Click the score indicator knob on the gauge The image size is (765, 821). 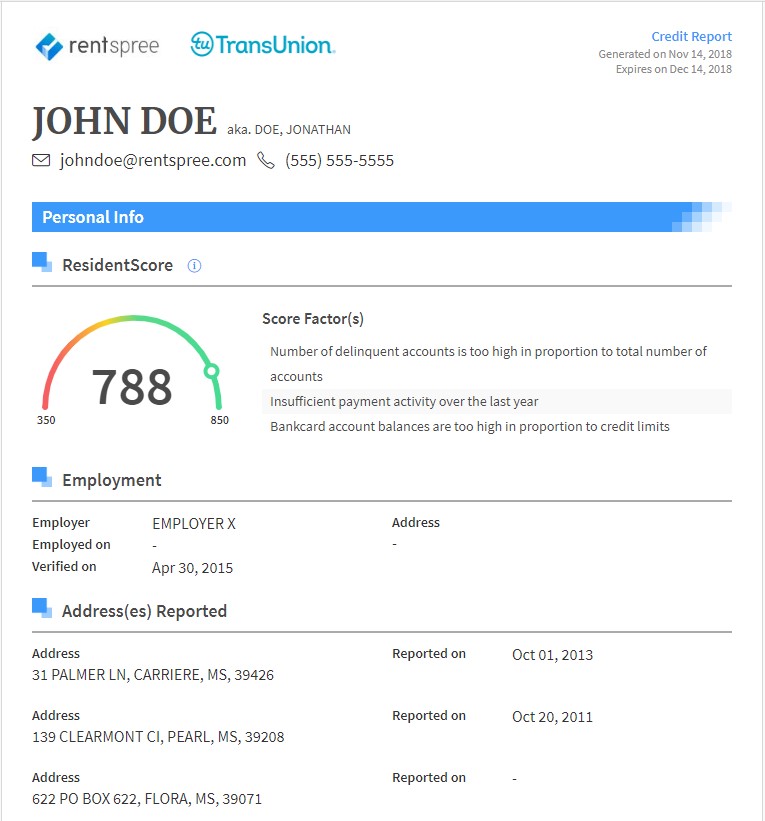(x=212, y=371)
